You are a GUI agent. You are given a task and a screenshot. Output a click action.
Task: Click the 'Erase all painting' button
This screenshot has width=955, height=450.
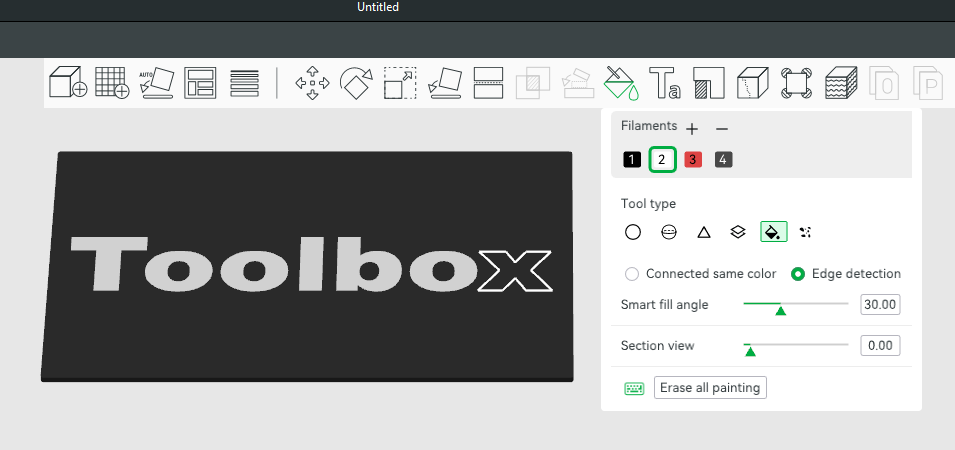710,388
